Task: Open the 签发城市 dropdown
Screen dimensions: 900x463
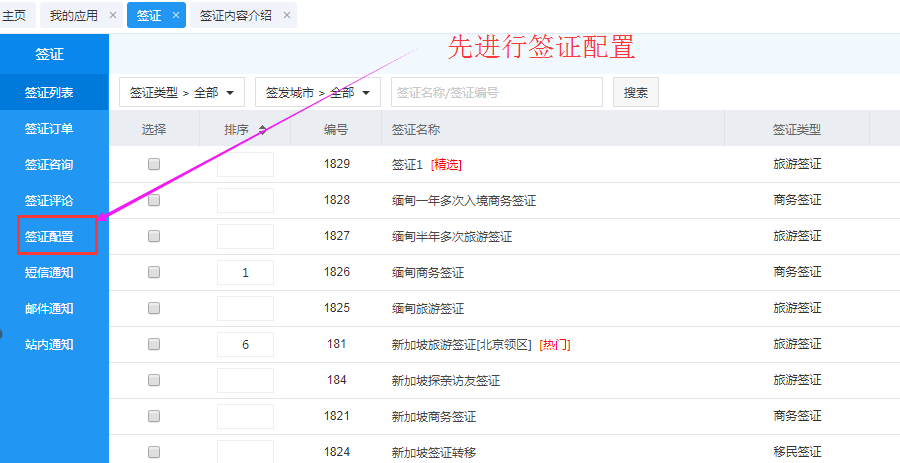Action: (317, 92)
